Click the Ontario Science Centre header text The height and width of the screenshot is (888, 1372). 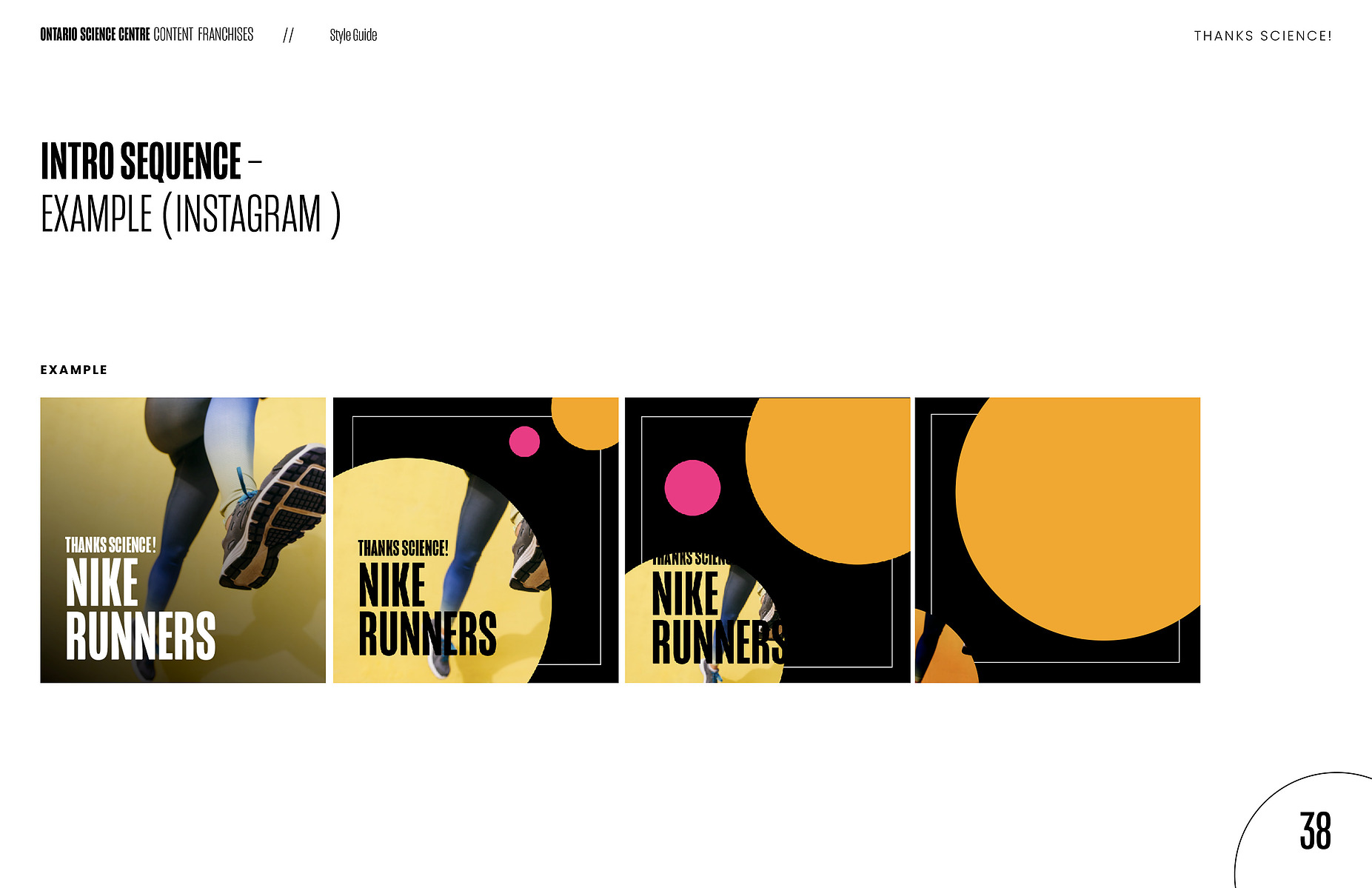point(95,35)
